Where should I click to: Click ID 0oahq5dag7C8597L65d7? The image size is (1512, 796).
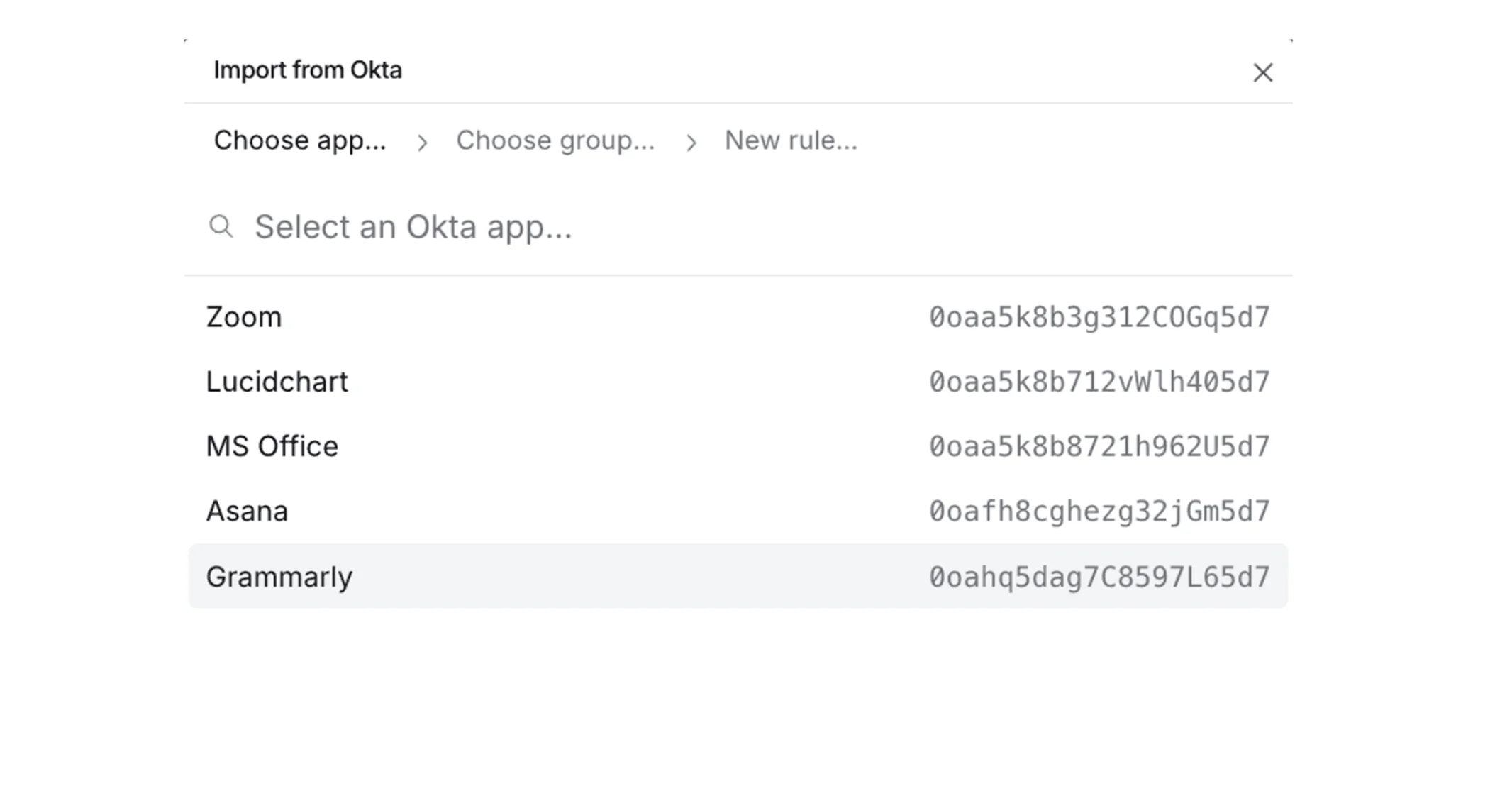1099,577
